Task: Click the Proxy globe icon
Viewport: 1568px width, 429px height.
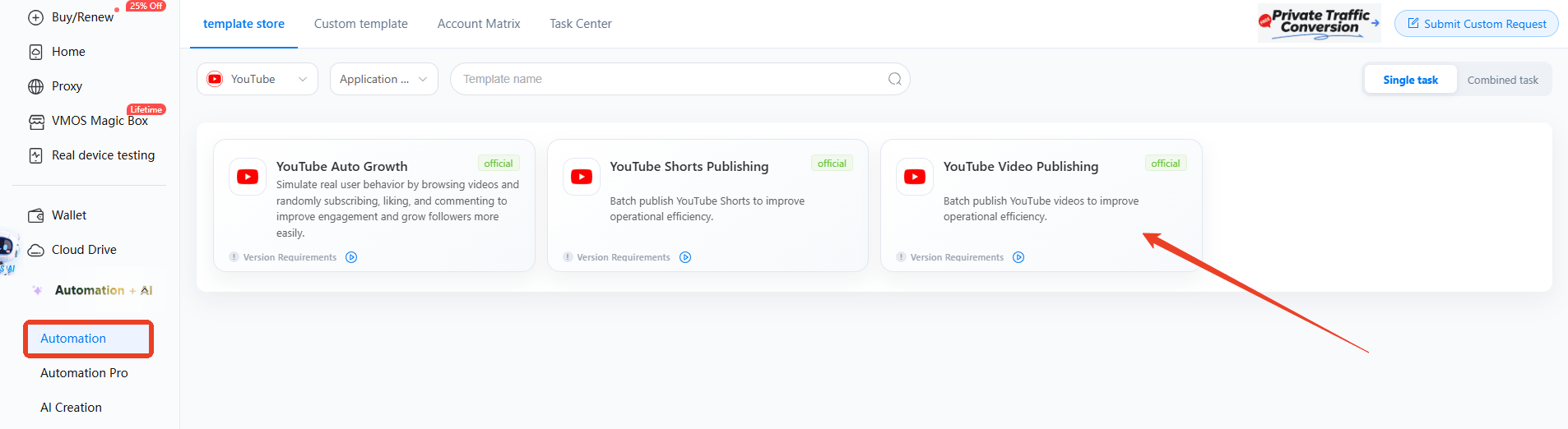Action: [x=35, y=86]
